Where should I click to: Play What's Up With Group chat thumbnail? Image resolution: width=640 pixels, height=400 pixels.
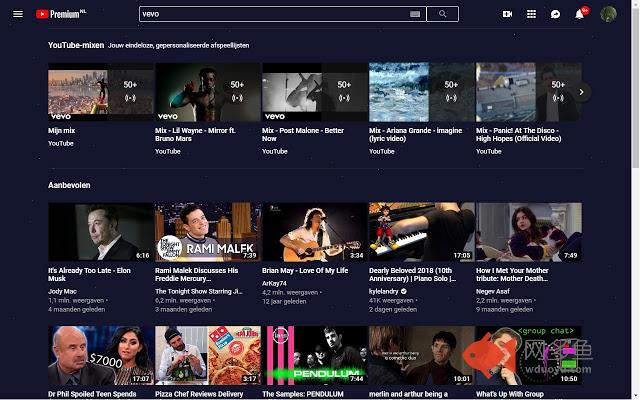pos(529,355)
